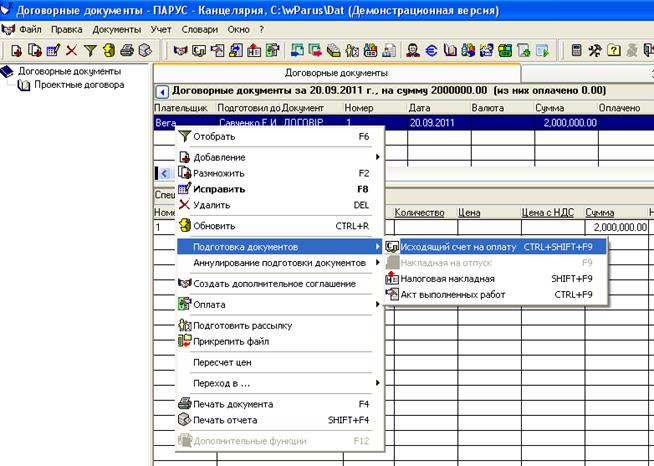Click the Плательщик column header

tap(185, 108)
